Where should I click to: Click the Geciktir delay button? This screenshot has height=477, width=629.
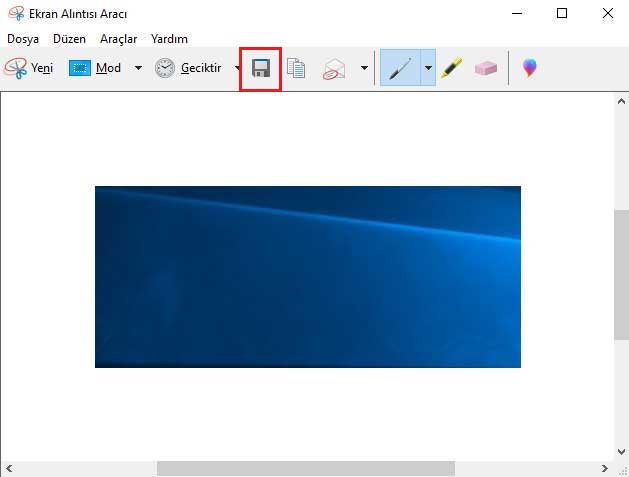tap(188, 68)
